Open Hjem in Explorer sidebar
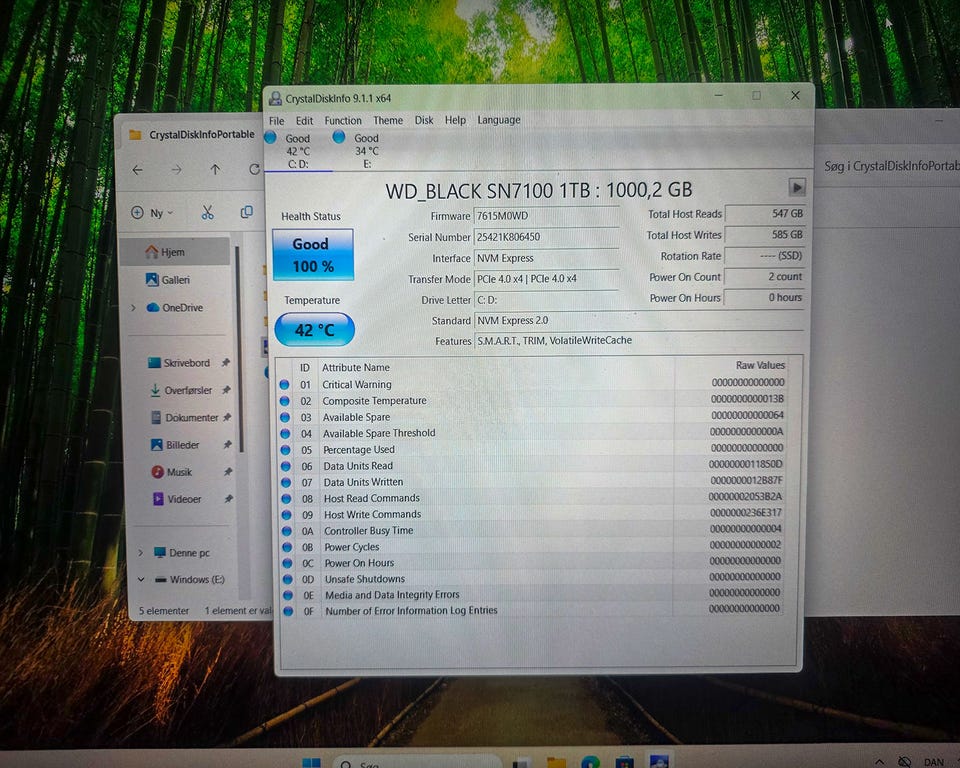 (175, 252)
